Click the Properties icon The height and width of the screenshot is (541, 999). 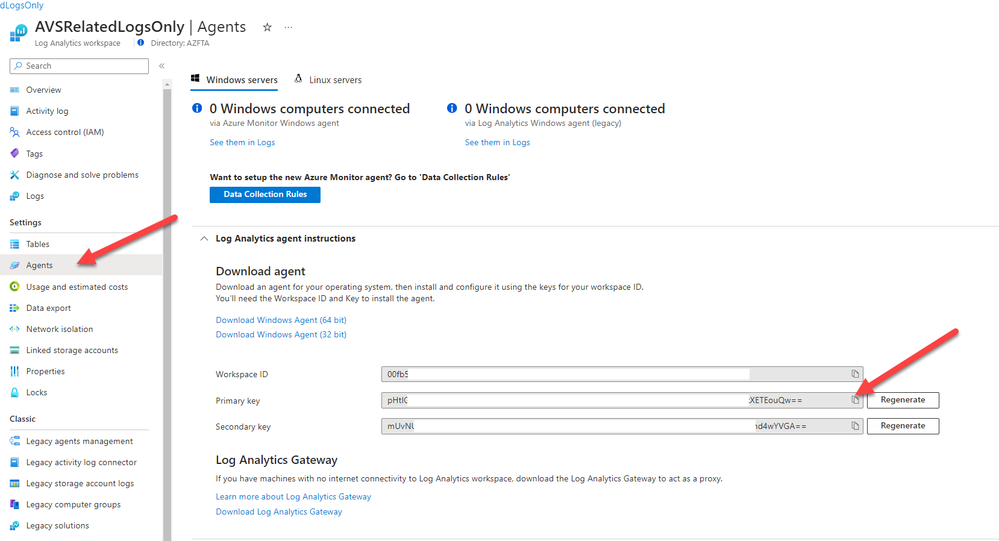15,371
